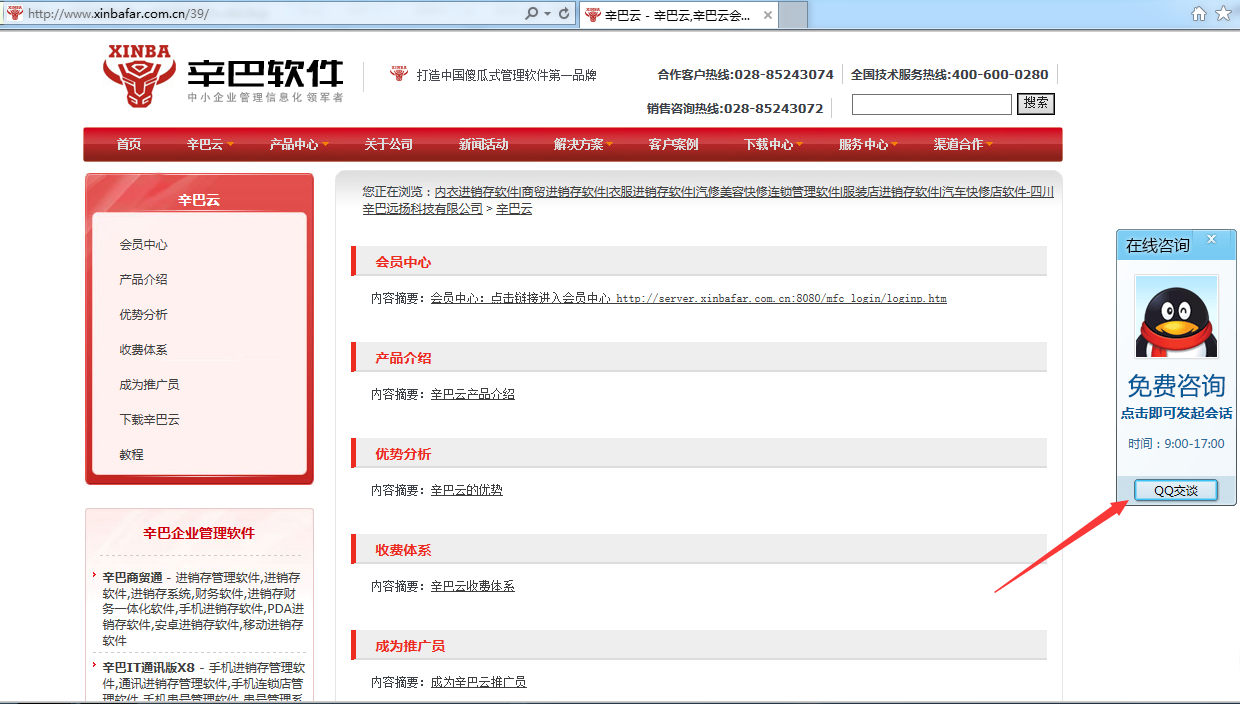
Task: Click the 免费咨询 text
Action: (x=1176, y=386)
